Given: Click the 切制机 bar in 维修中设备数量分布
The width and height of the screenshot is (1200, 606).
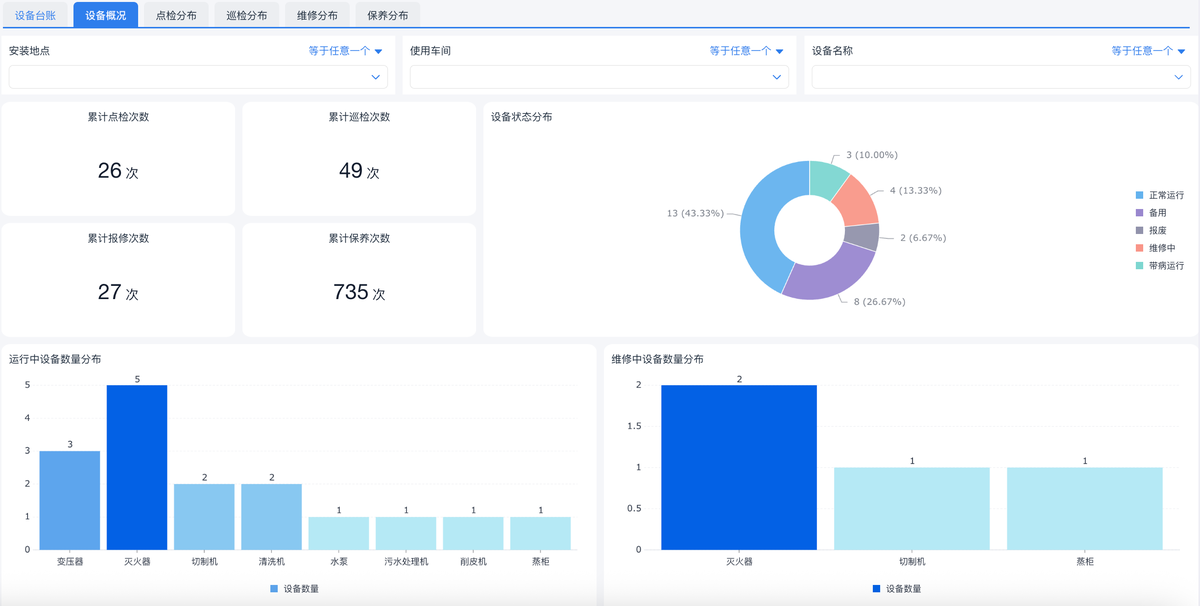Looking at the screenshot, I should click(911, 508).
